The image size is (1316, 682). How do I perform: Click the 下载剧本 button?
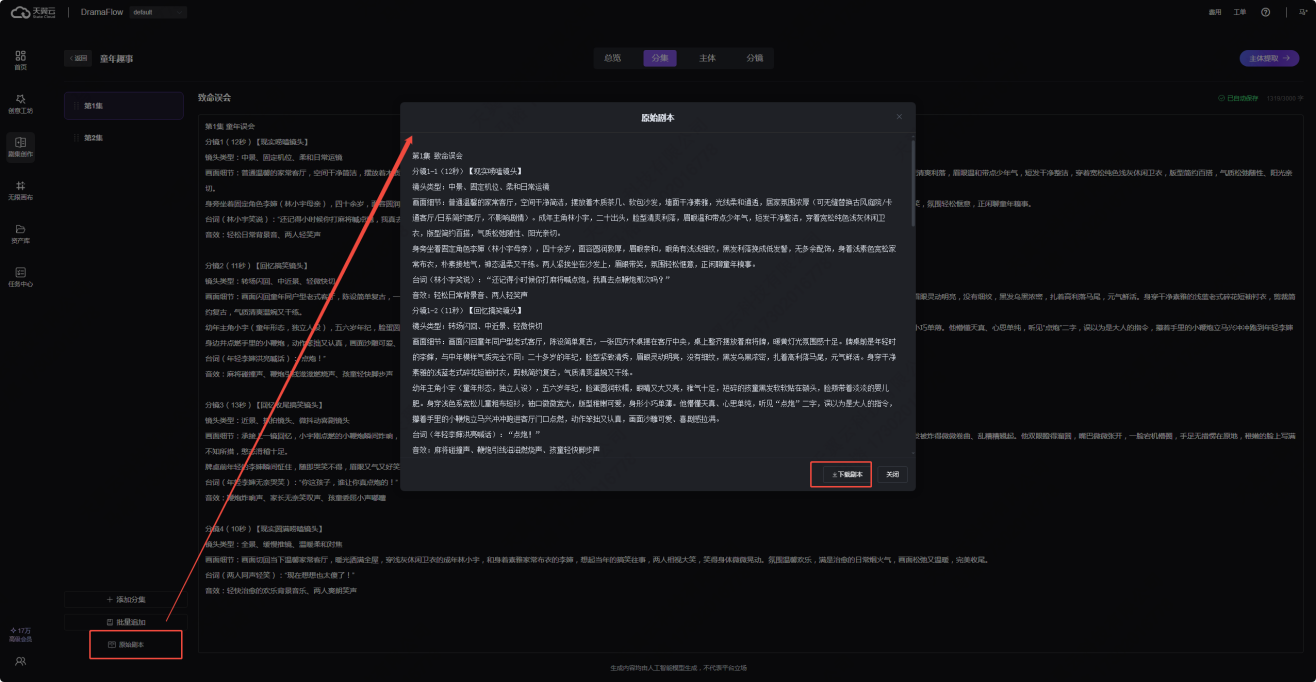click(846, 474)
